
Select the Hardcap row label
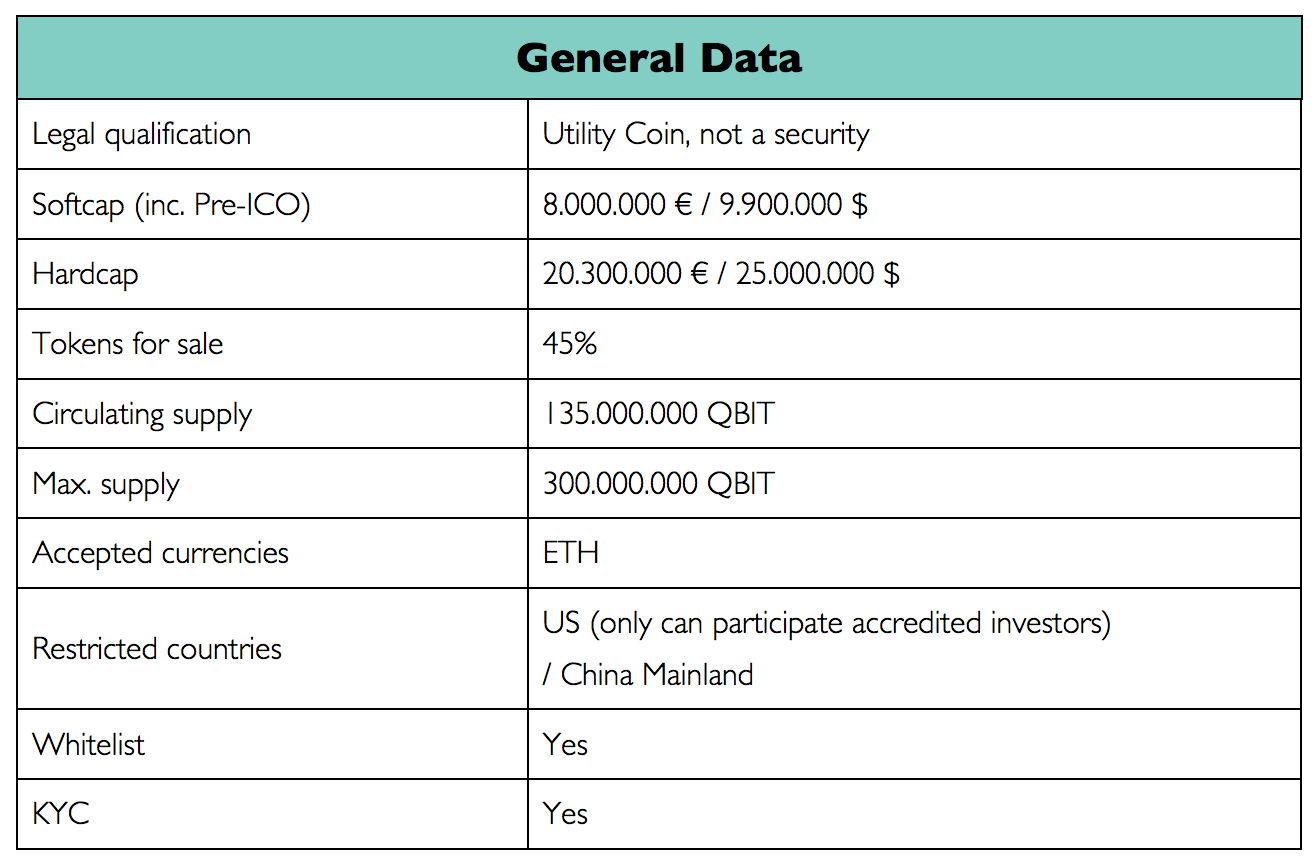[x=85, y=275]
